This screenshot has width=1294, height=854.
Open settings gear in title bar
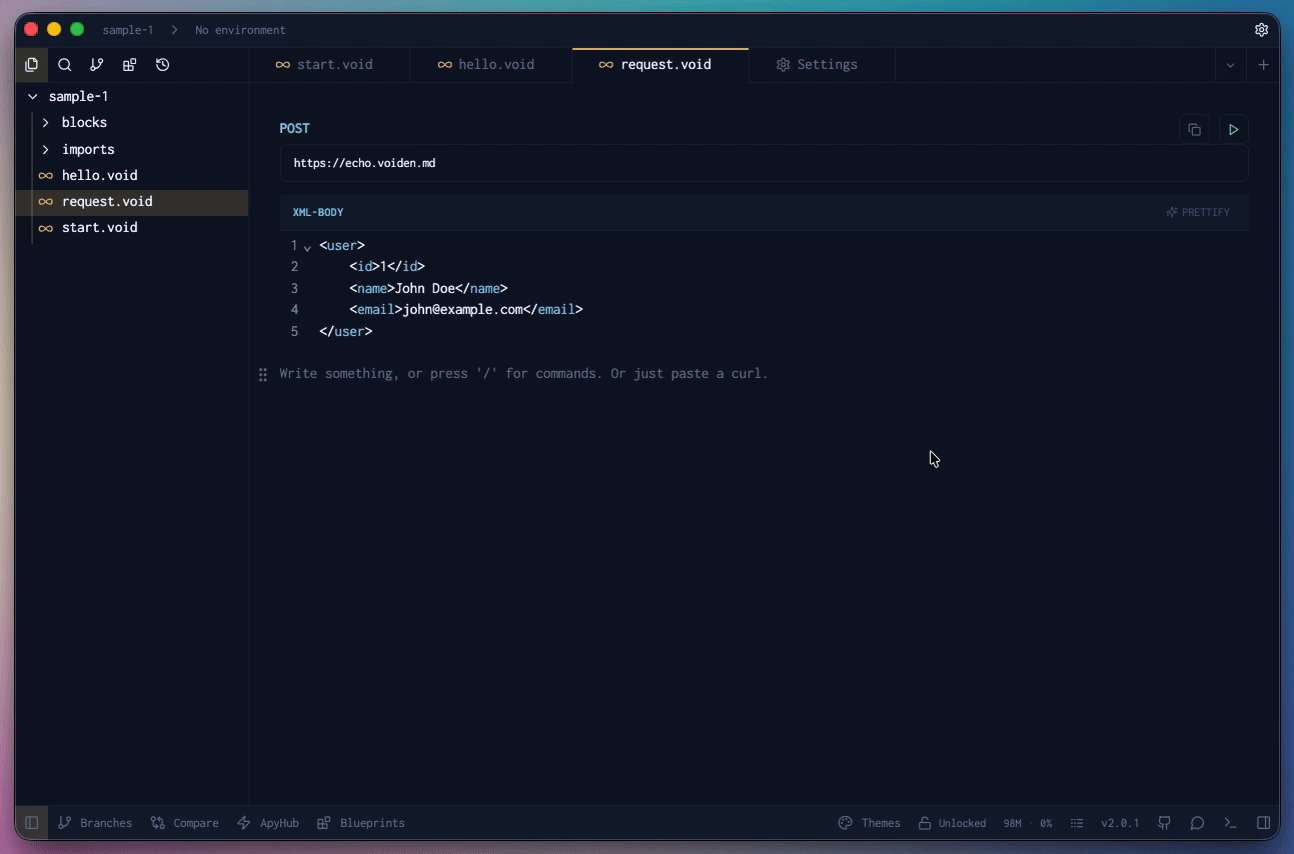click(1262, 30)
